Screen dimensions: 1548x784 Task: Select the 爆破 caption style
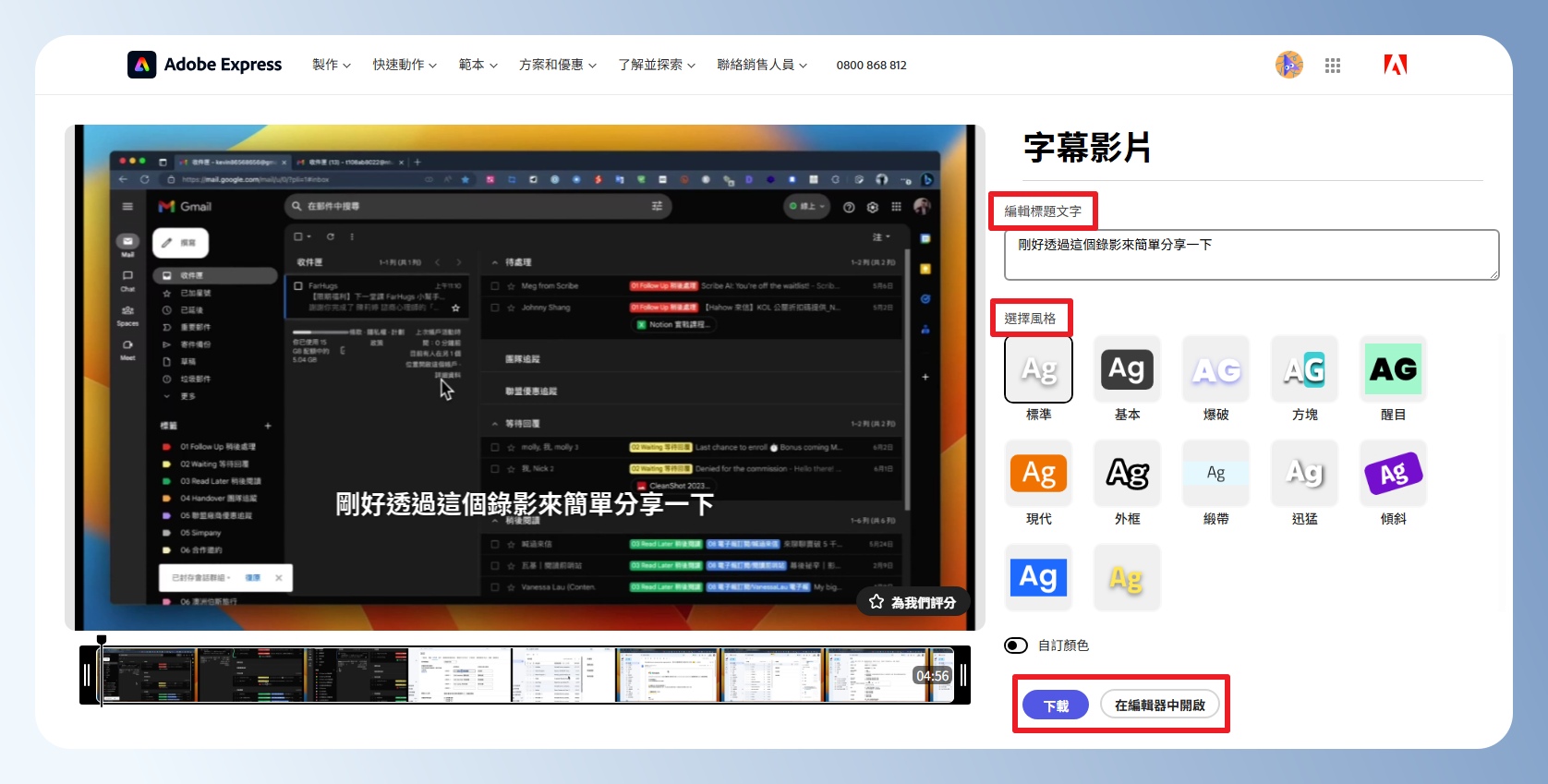(x=1215, y=369)
